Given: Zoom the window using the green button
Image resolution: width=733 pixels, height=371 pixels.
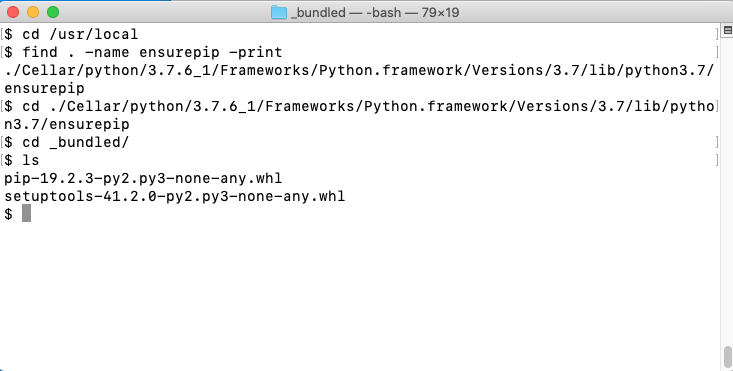Looking at the screenshot, I should (53, 12).
